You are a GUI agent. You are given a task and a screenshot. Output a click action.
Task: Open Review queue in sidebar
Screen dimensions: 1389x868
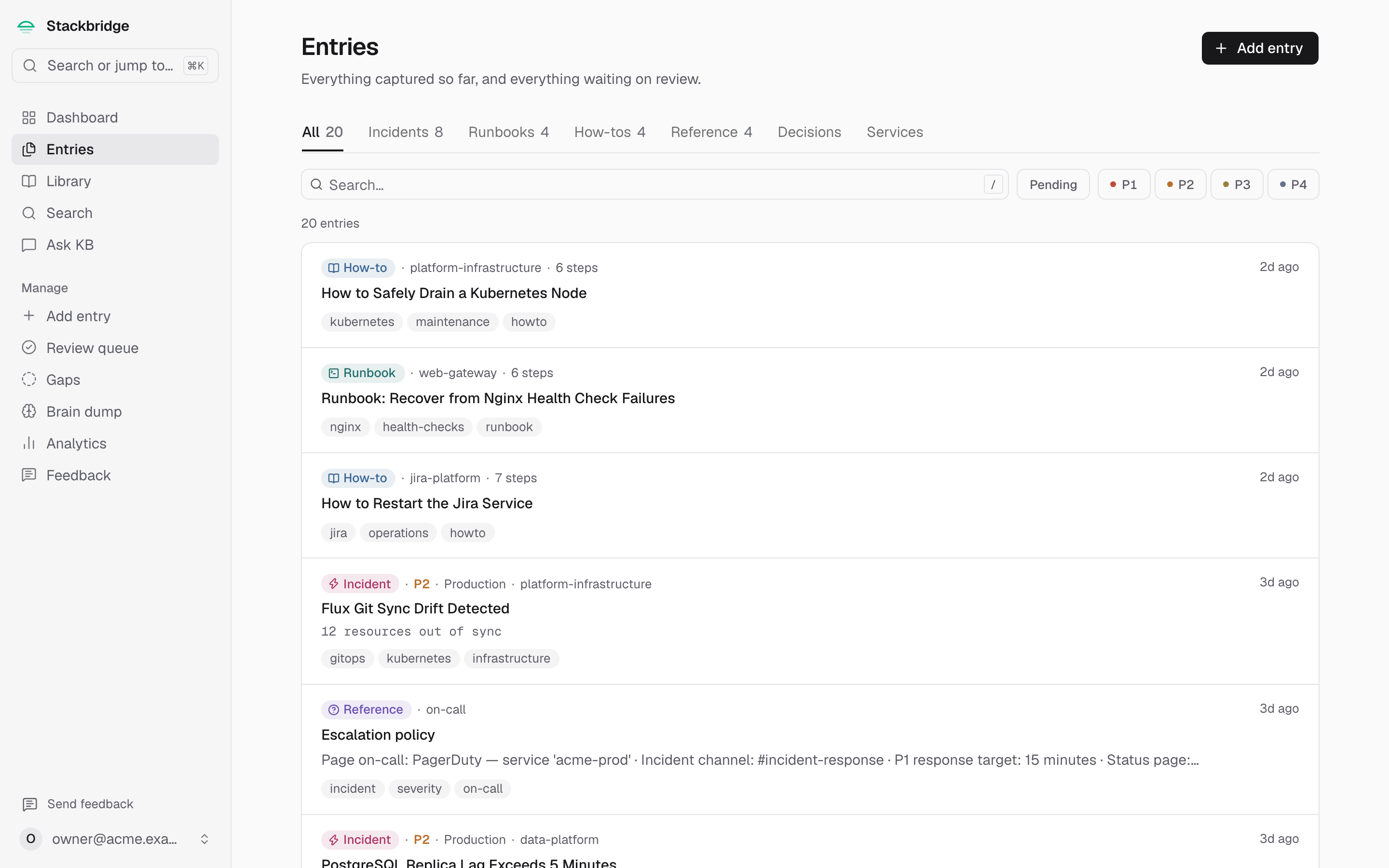[115, 348]
